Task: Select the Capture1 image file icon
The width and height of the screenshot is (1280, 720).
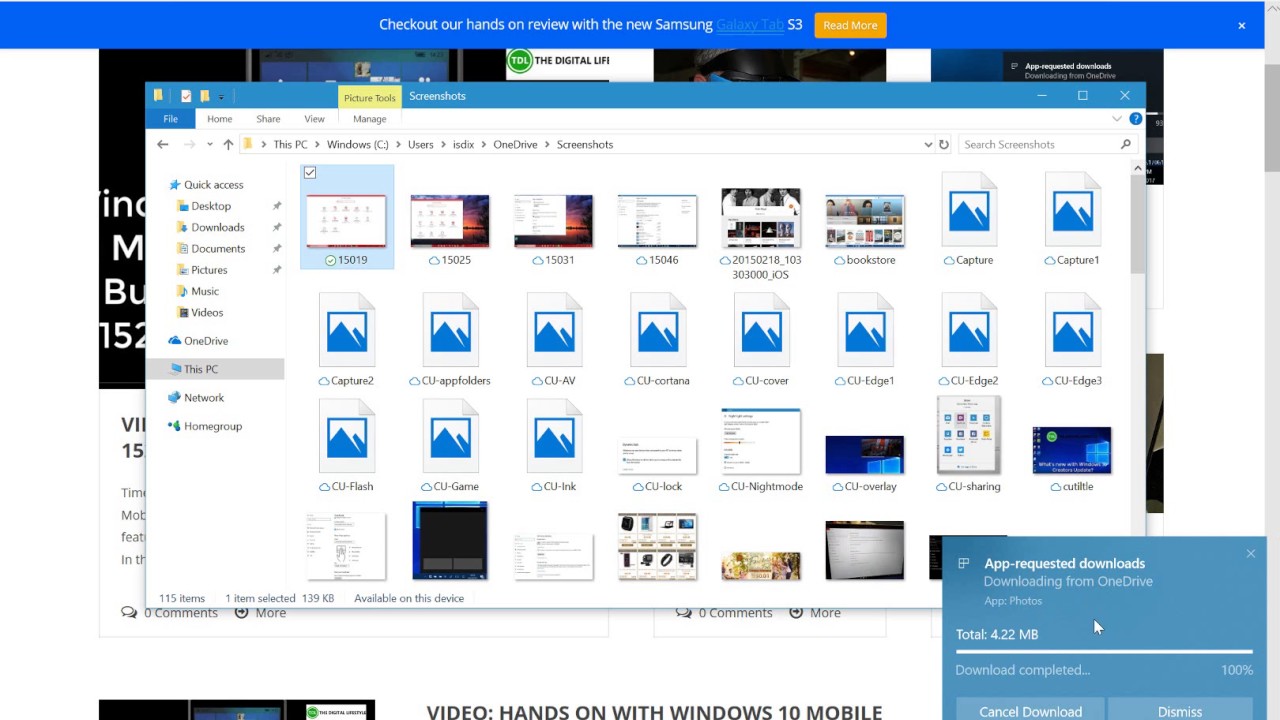Action: [x=1072, y=210]
